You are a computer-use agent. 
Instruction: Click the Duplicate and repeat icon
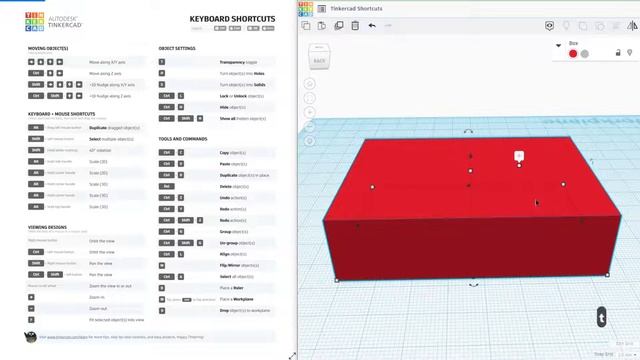[339, 26]
